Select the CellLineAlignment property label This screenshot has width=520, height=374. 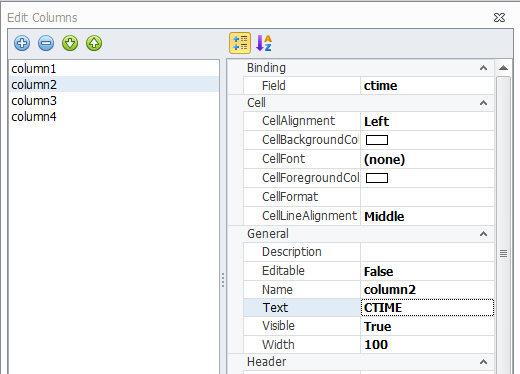(x=309, y=216)
